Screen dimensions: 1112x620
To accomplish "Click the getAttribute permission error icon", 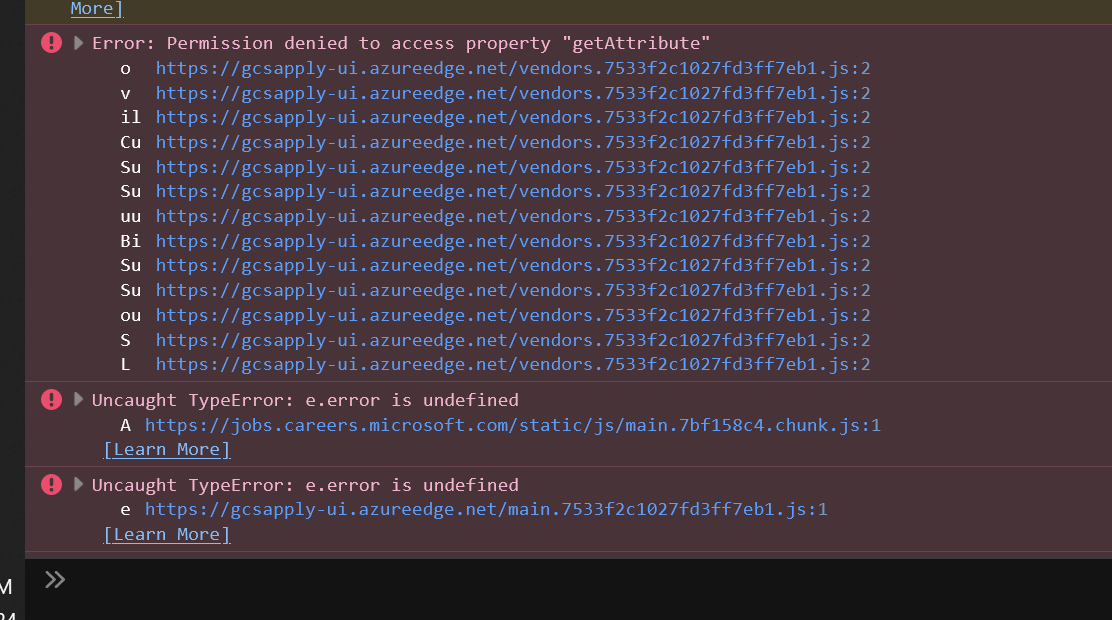I will [x=51, y=43].
